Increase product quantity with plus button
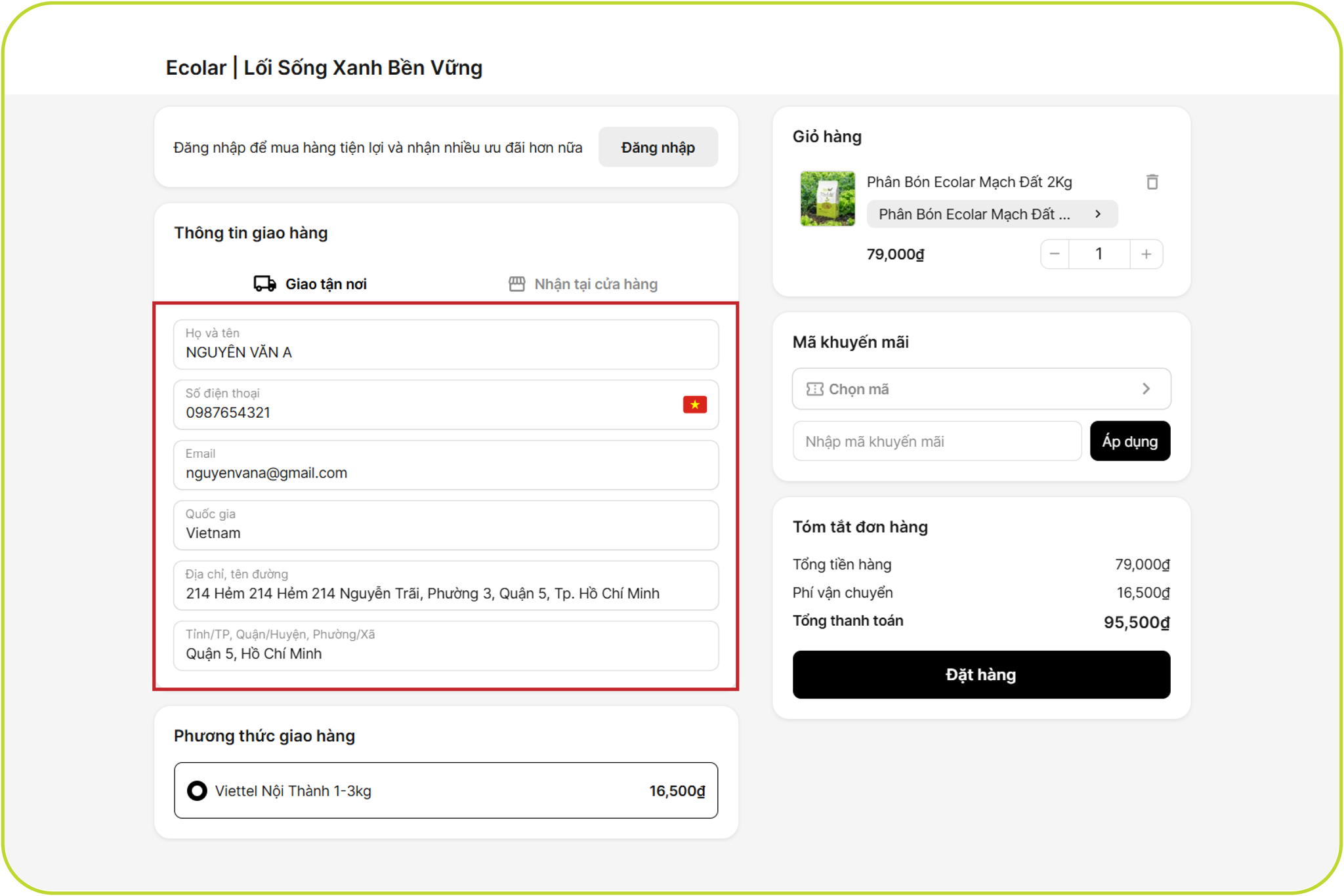1344x896 pixels. (x=1146, y=254)
